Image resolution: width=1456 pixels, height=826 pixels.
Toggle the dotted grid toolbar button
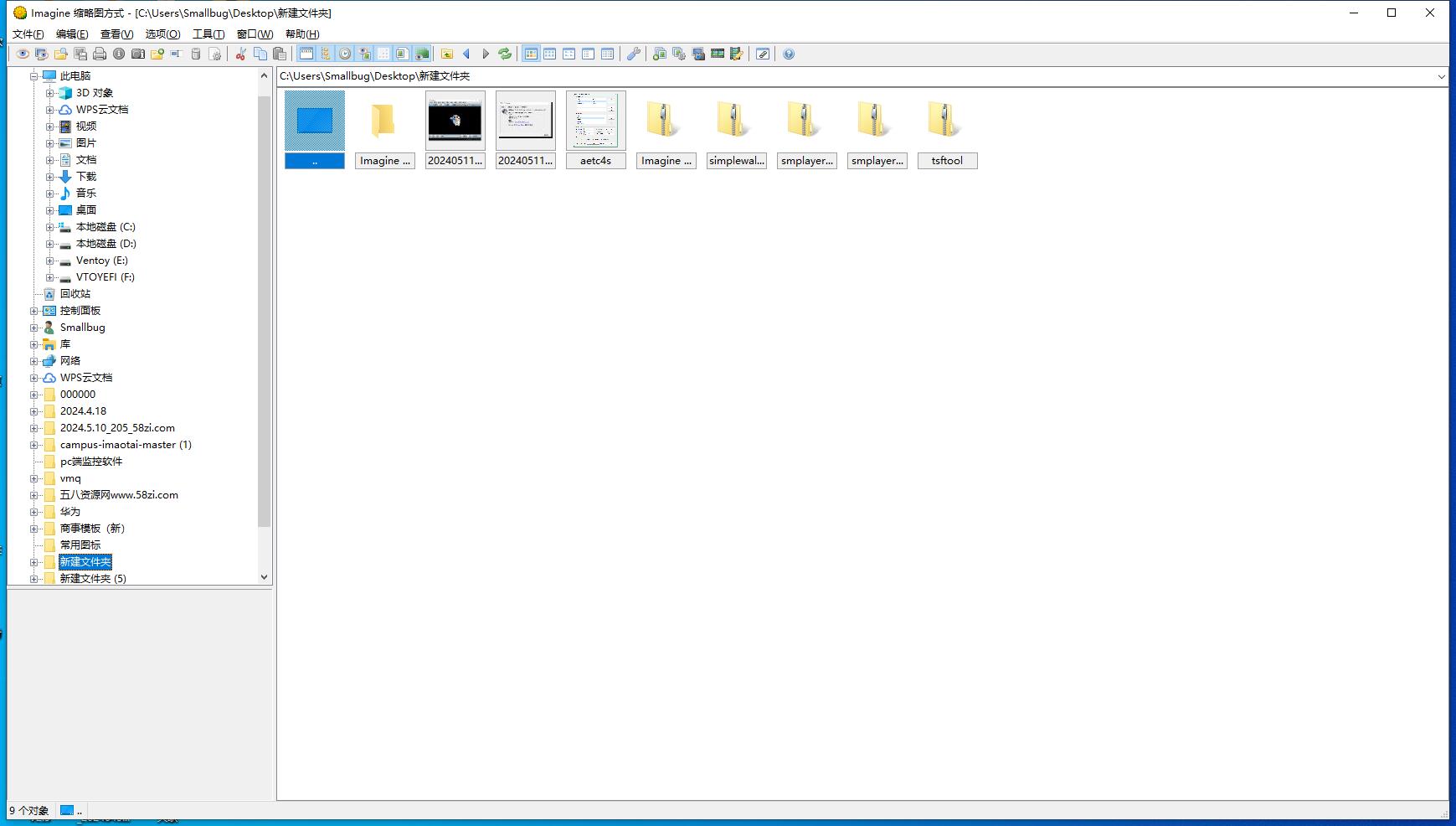383,54
